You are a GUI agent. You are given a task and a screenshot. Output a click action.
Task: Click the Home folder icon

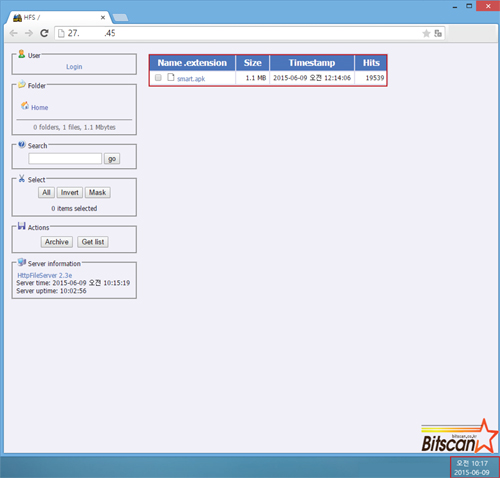(25, 106)
